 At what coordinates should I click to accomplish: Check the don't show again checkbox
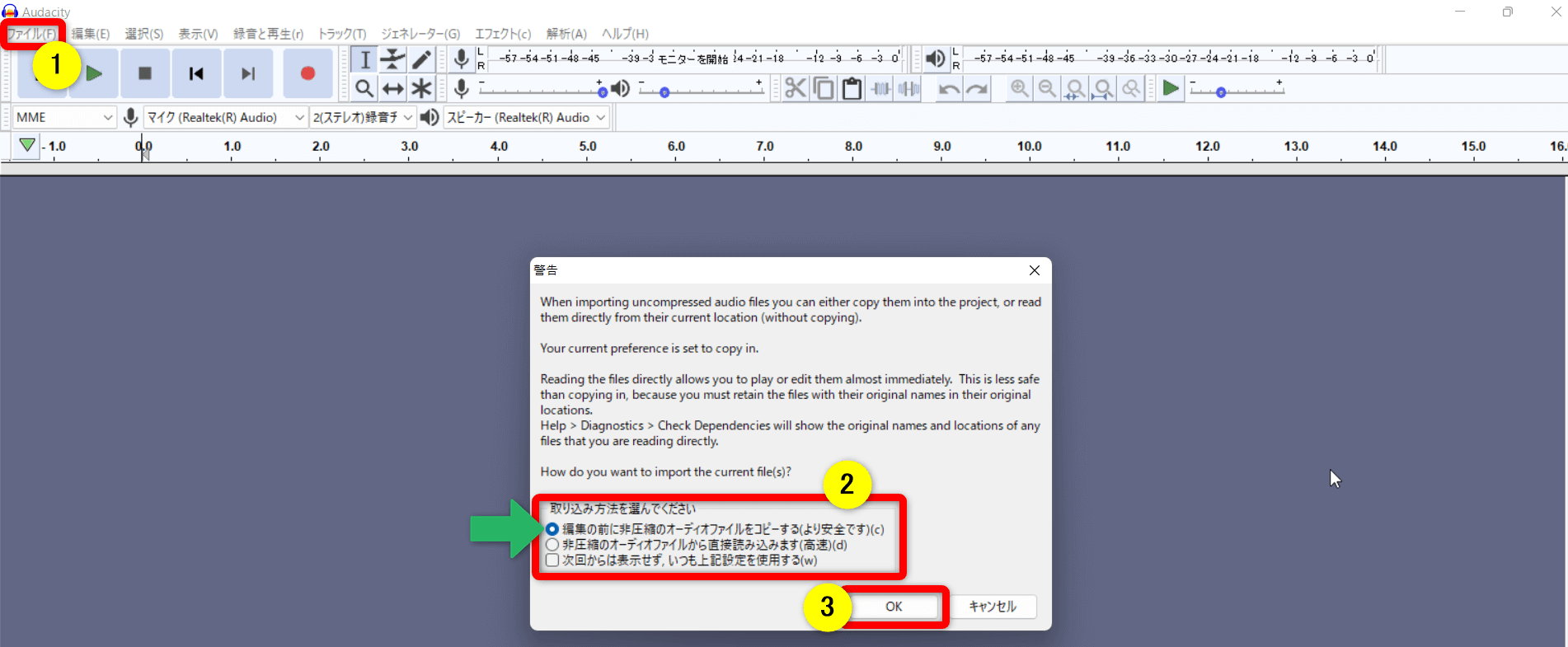[552, 560]
